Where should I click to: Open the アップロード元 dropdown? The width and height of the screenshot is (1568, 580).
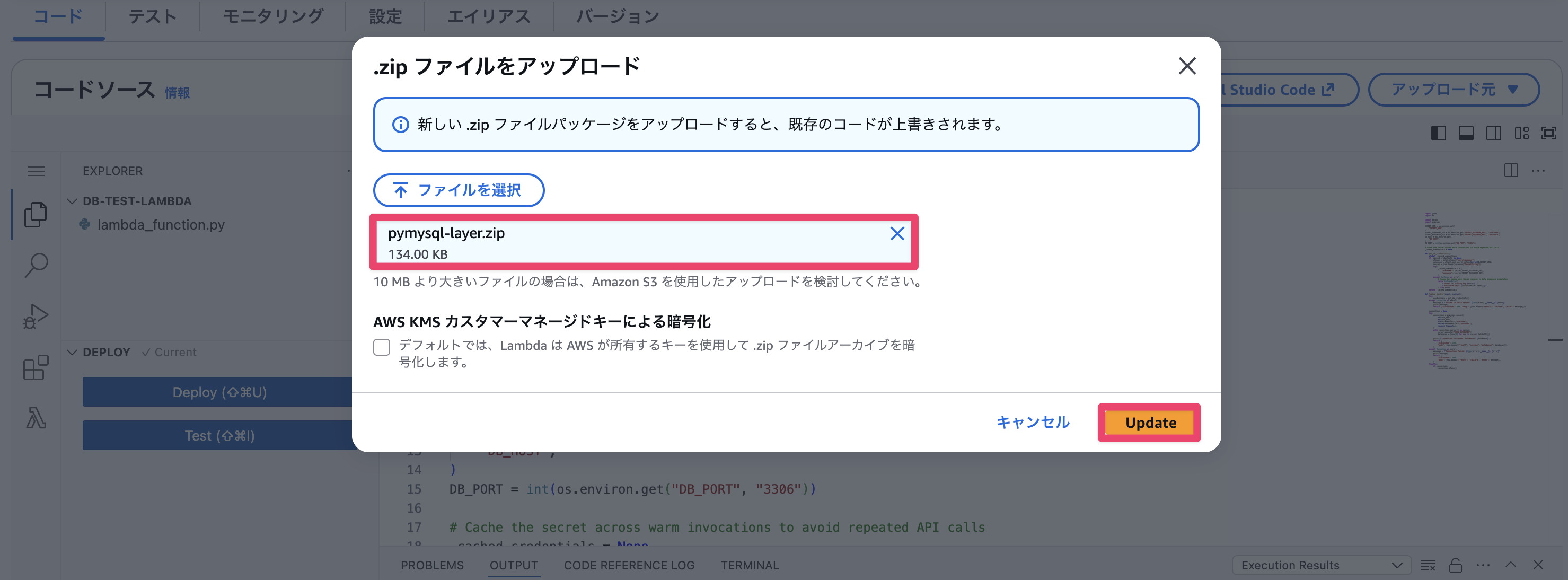point(1454,90)
